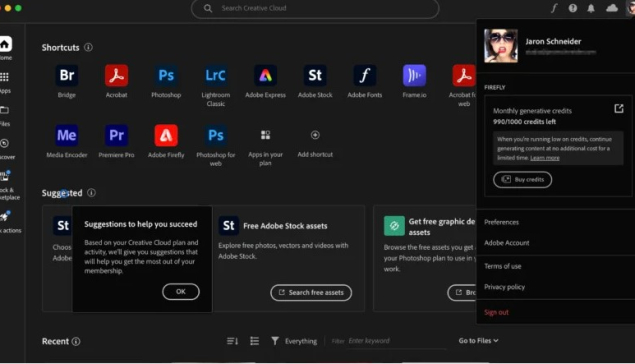Image resolution: width=635 pixels, height=364 pixels.
Task: Open Photoshop from Shortcuts
Action: tap(166, 75)
